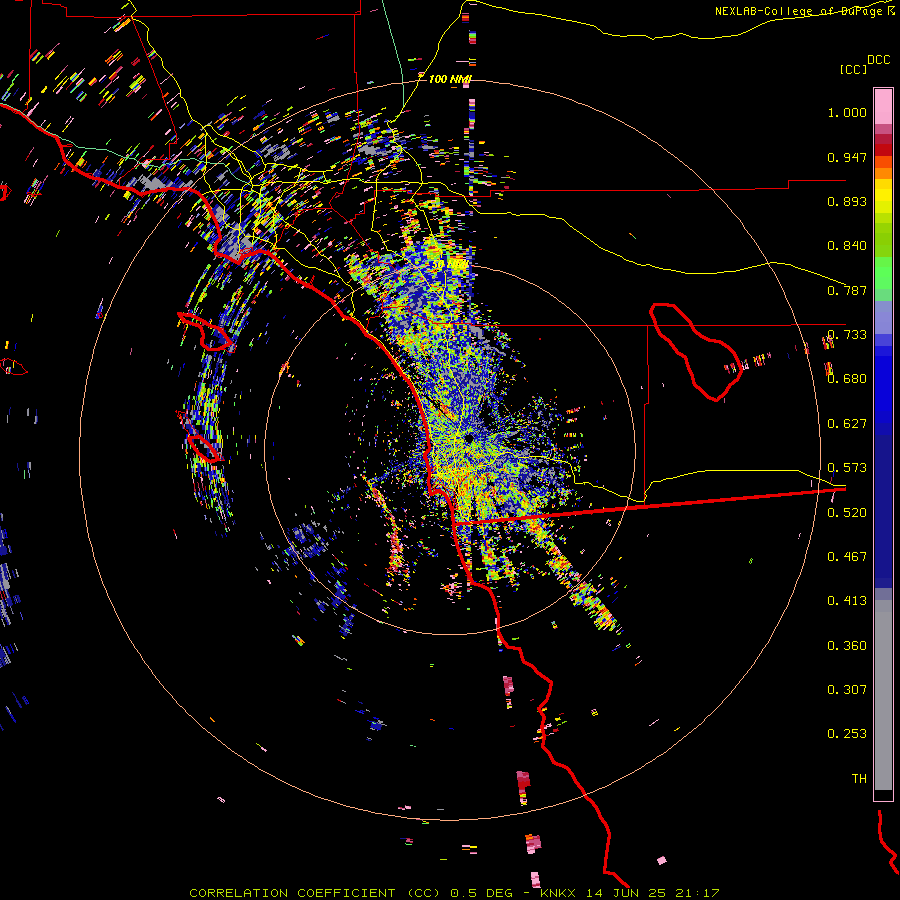900x900 pixels.
Task: Click the 0.947 legend value
Action: [x=847, y=157]
